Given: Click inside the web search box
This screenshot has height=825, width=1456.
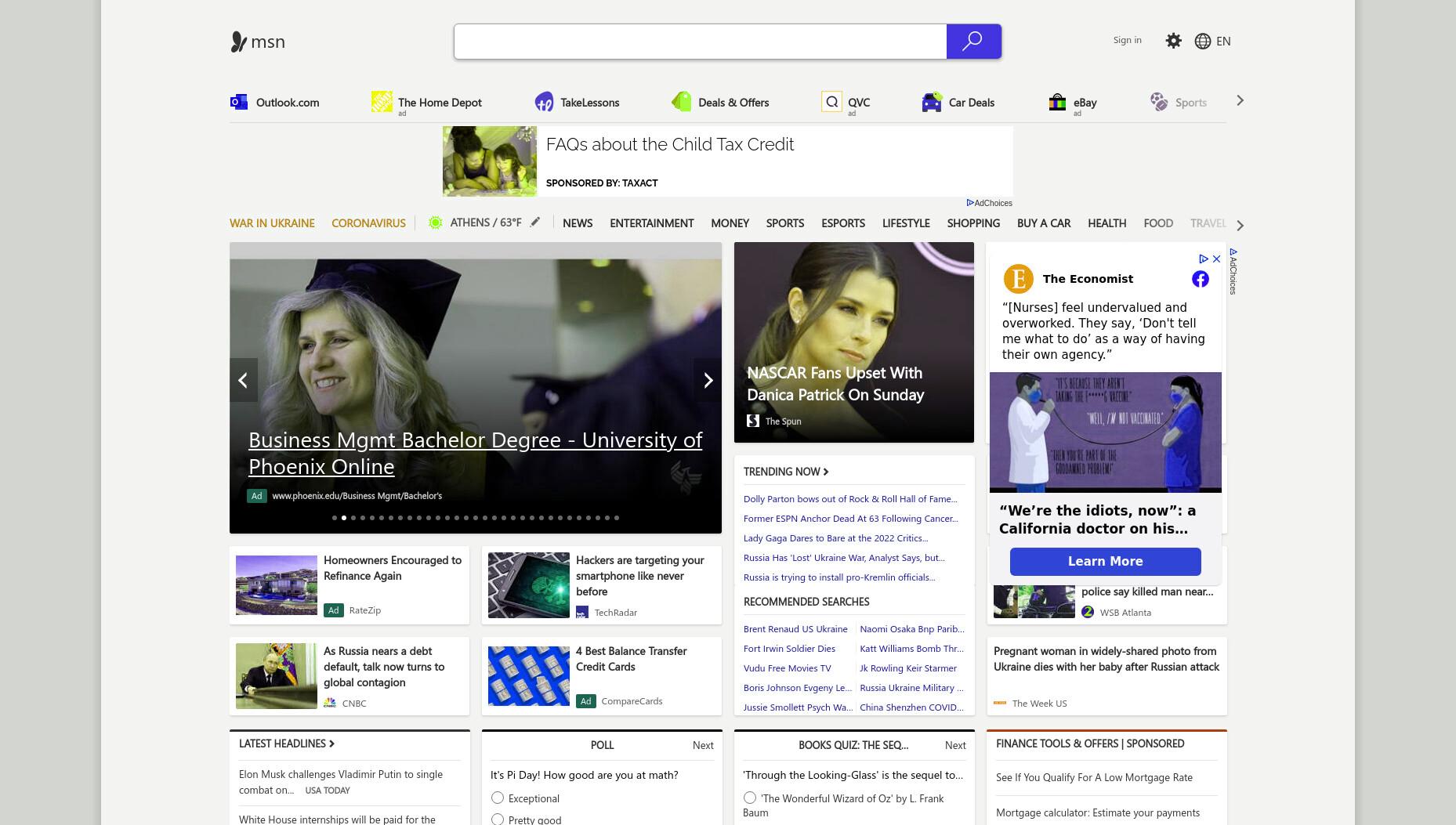Looking at the screenshot, I should [x=700, y=41].
